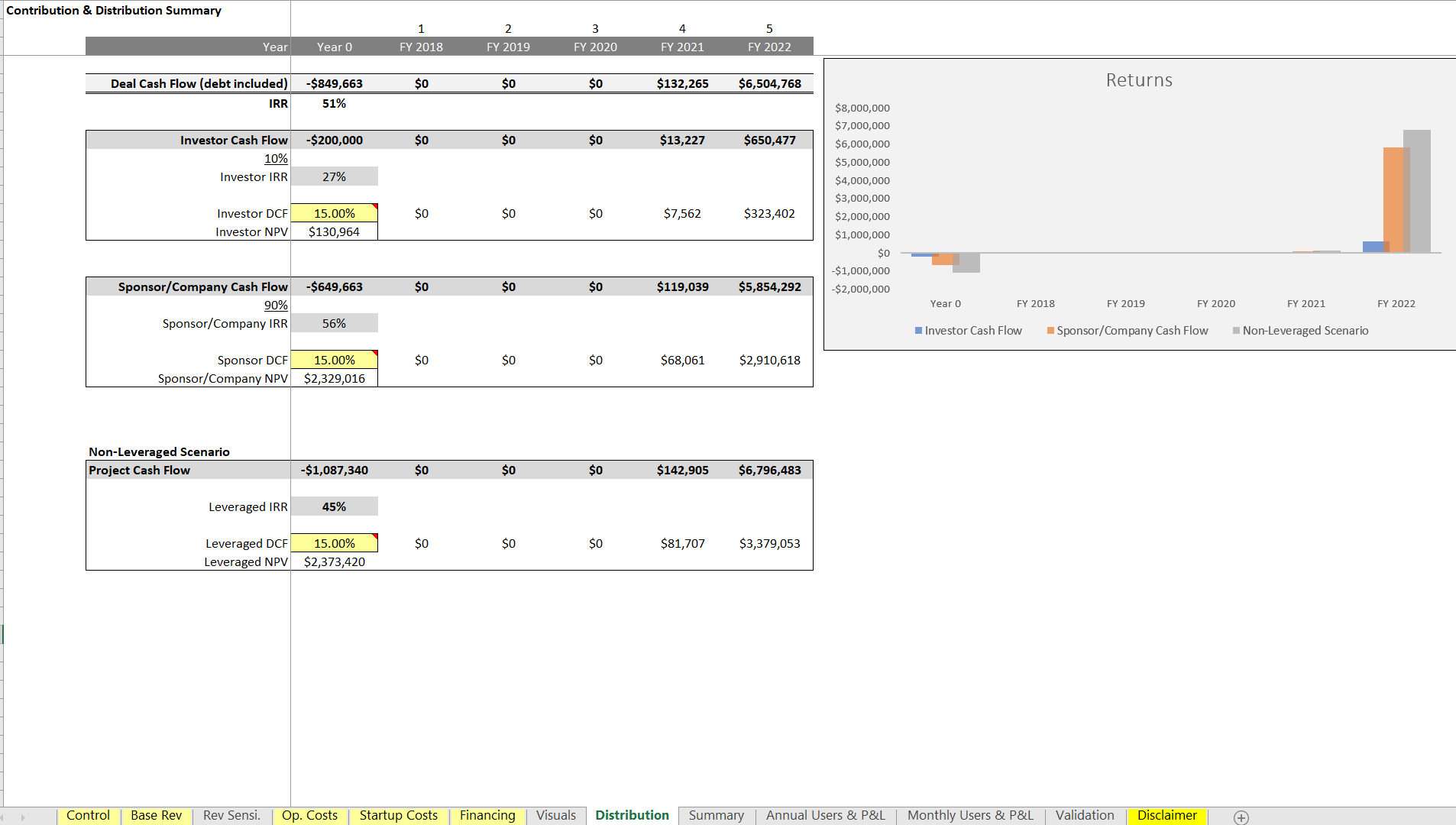1456x825 pixels.
Task: Switch to the Base Rev tab
Action: click(156, 815)
